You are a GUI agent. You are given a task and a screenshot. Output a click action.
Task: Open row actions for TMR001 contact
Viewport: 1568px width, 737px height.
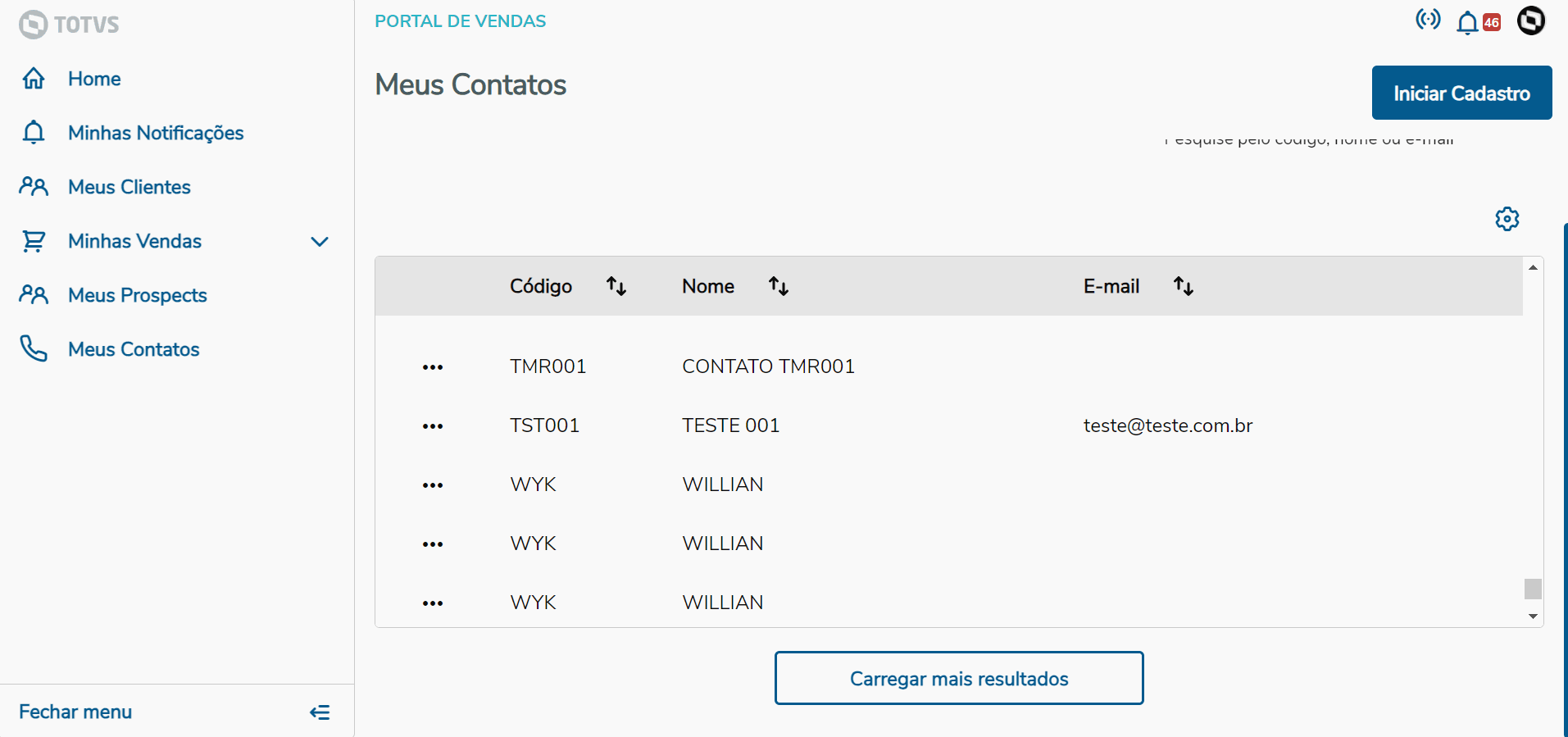(433, 367)
